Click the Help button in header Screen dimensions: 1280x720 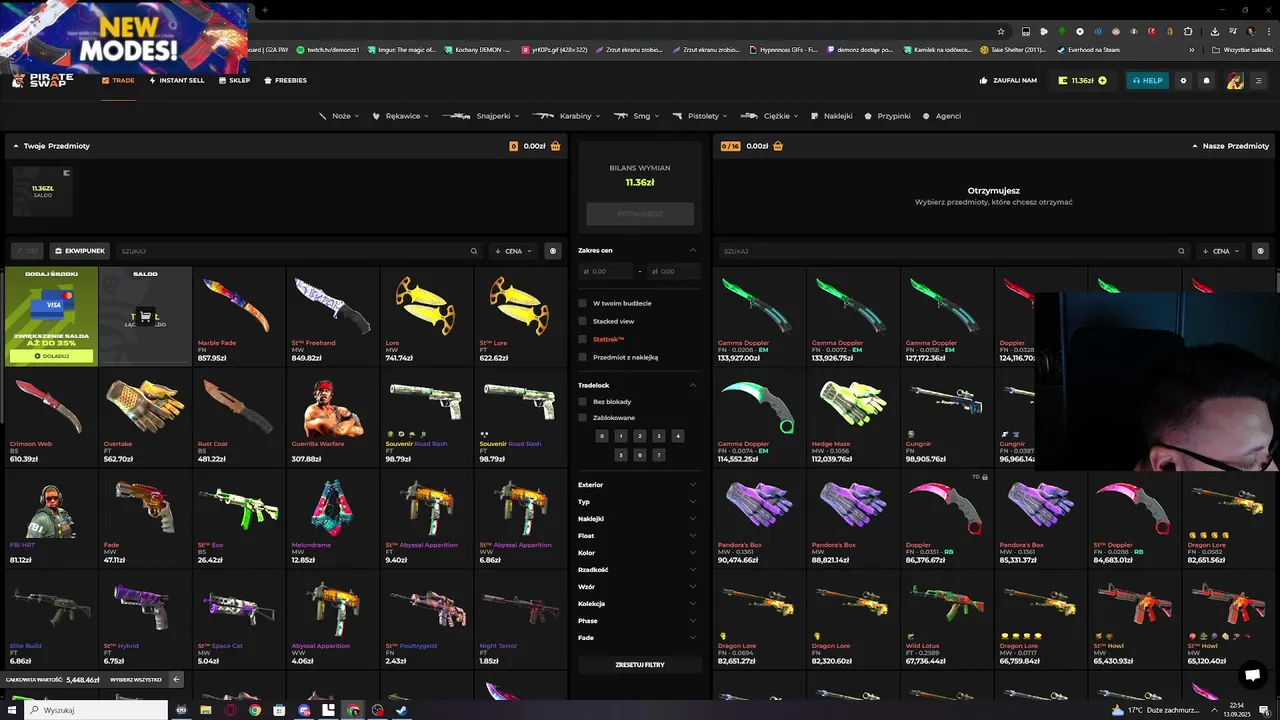(1147, 81)
